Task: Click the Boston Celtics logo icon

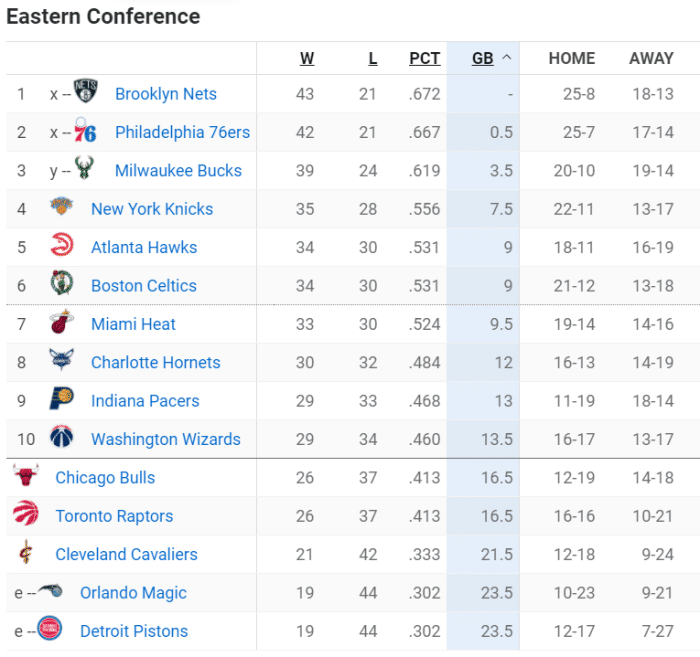Action: (x=62, y=285)
